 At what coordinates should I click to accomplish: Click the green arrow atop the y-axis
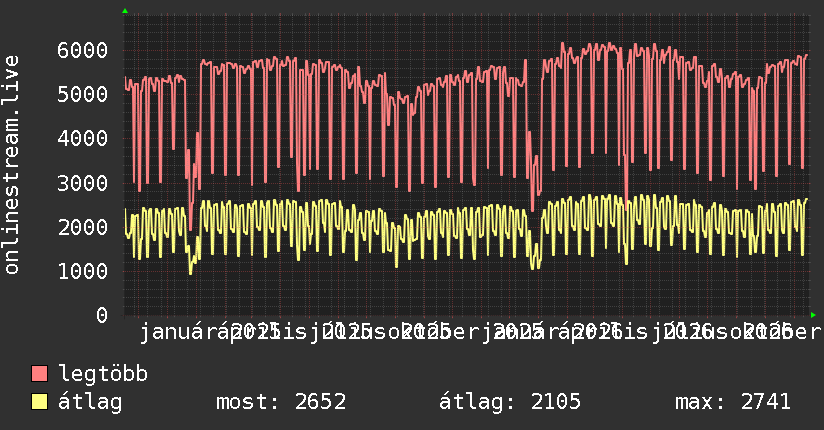[125, 11]
